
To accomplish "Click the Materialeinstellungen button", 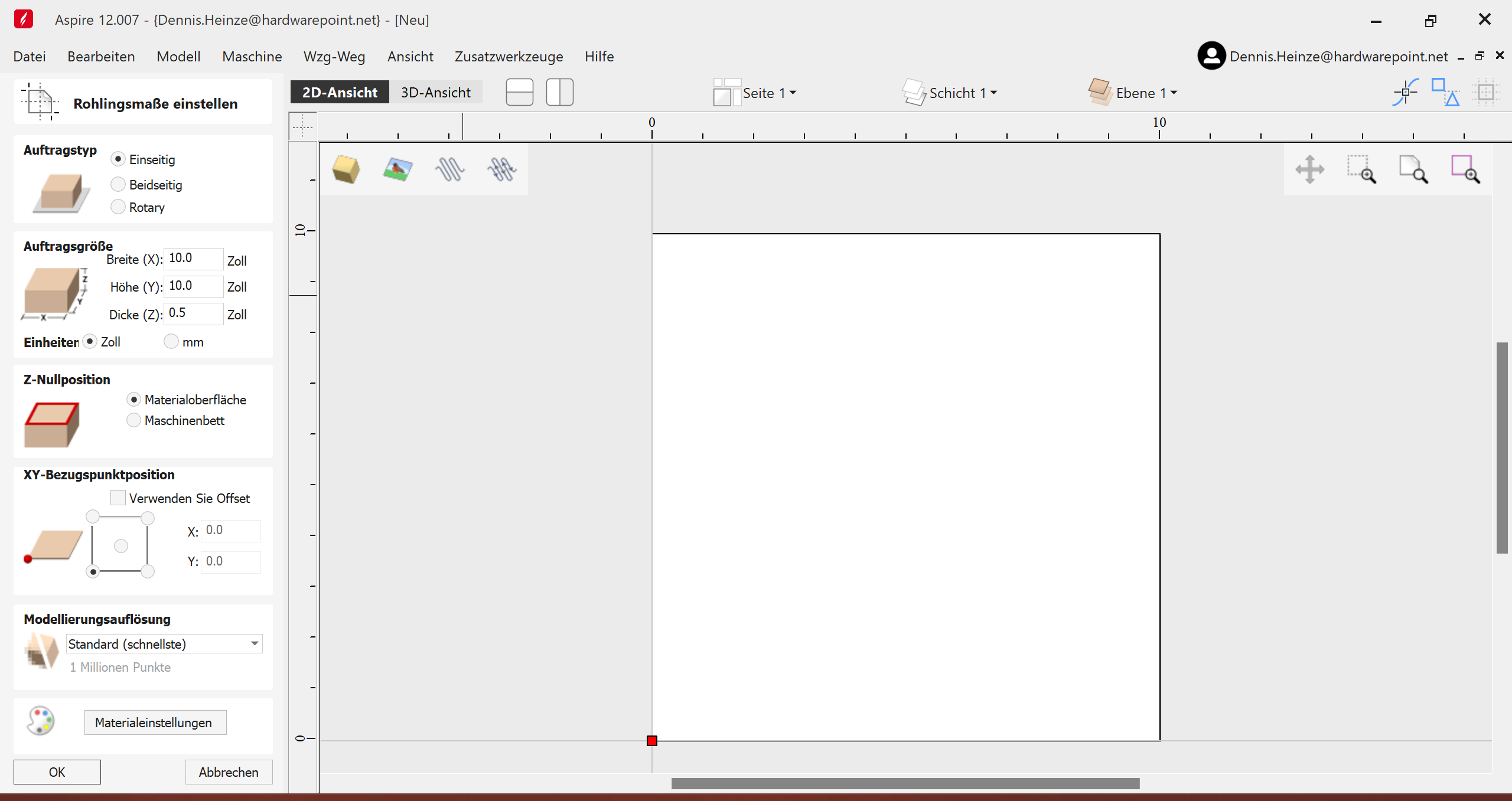I will coord(154,722).
